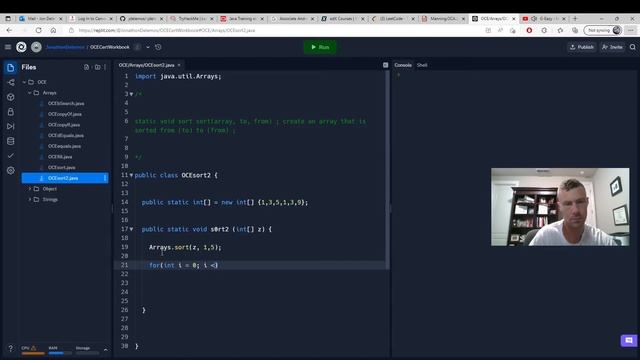Click the red Opera extension icon
Image resolution: width=640 pixels, height=360 pixels.
click(529, 30)
